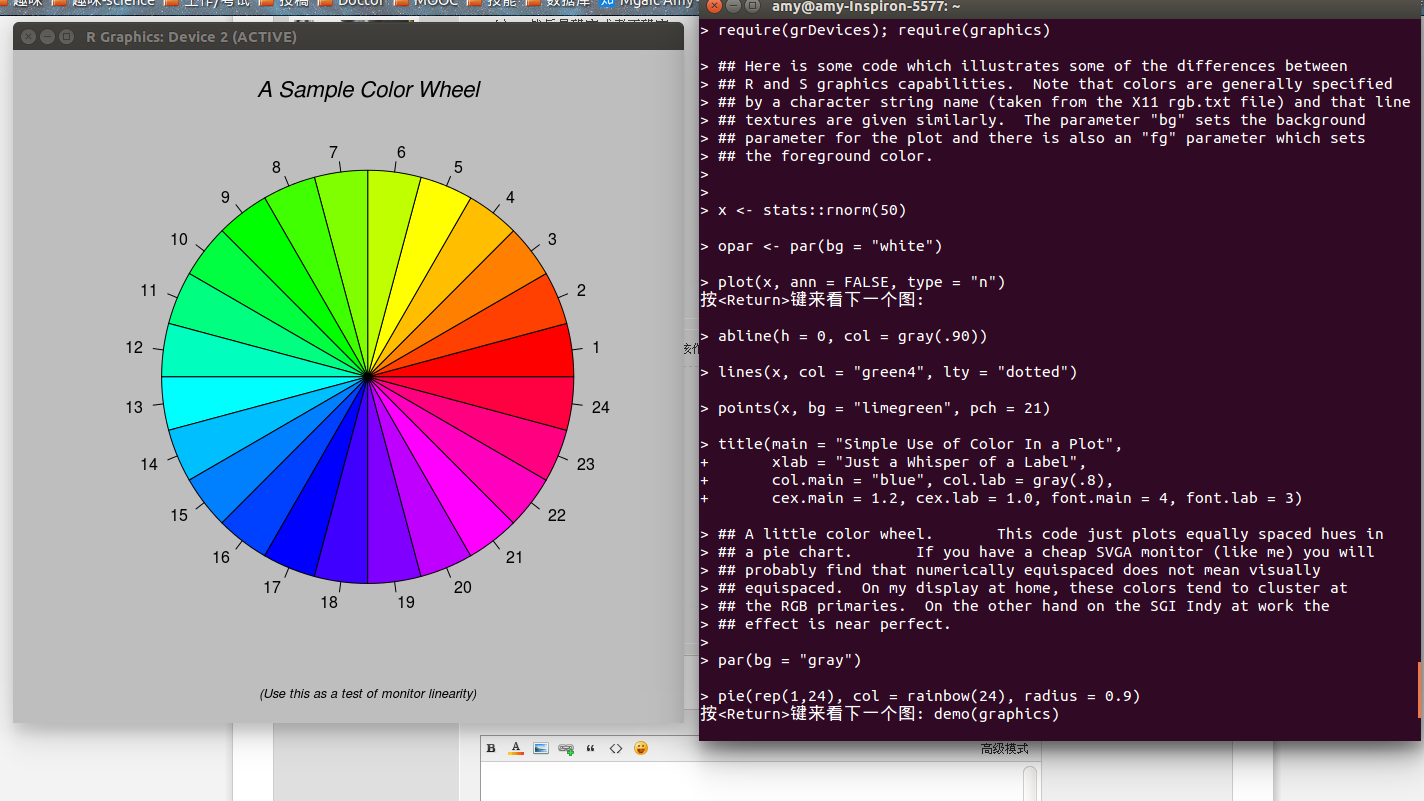Click the terminal line 'points(x, bg = "limegreen", pch = 21)'

[x=875, y=408]
